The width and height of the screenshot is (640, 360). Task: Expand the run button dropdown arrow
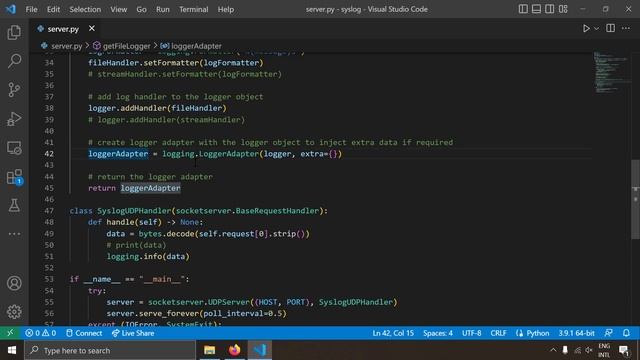(x=596, y=29)
